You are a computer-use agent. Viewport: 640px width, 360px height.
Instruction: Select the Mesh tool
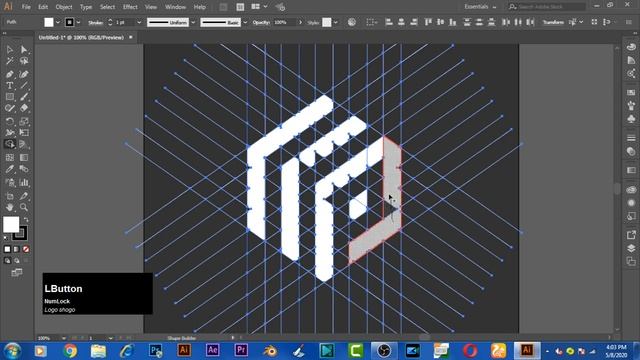9,158
